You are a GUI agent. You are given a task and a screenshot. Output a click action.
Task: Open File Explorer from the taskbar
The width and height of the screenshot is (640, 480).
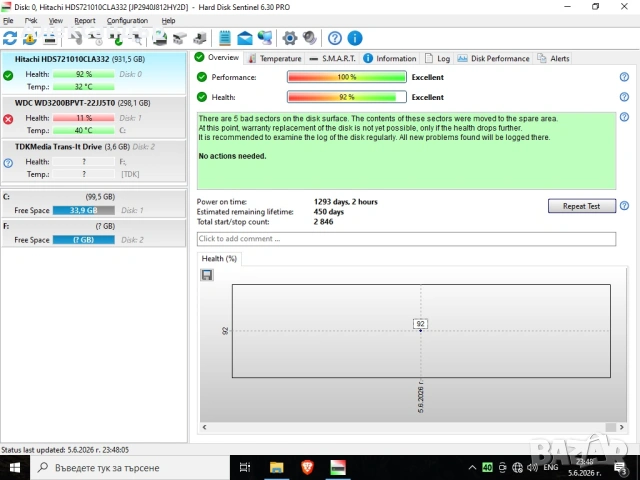[x=276, y=468]
